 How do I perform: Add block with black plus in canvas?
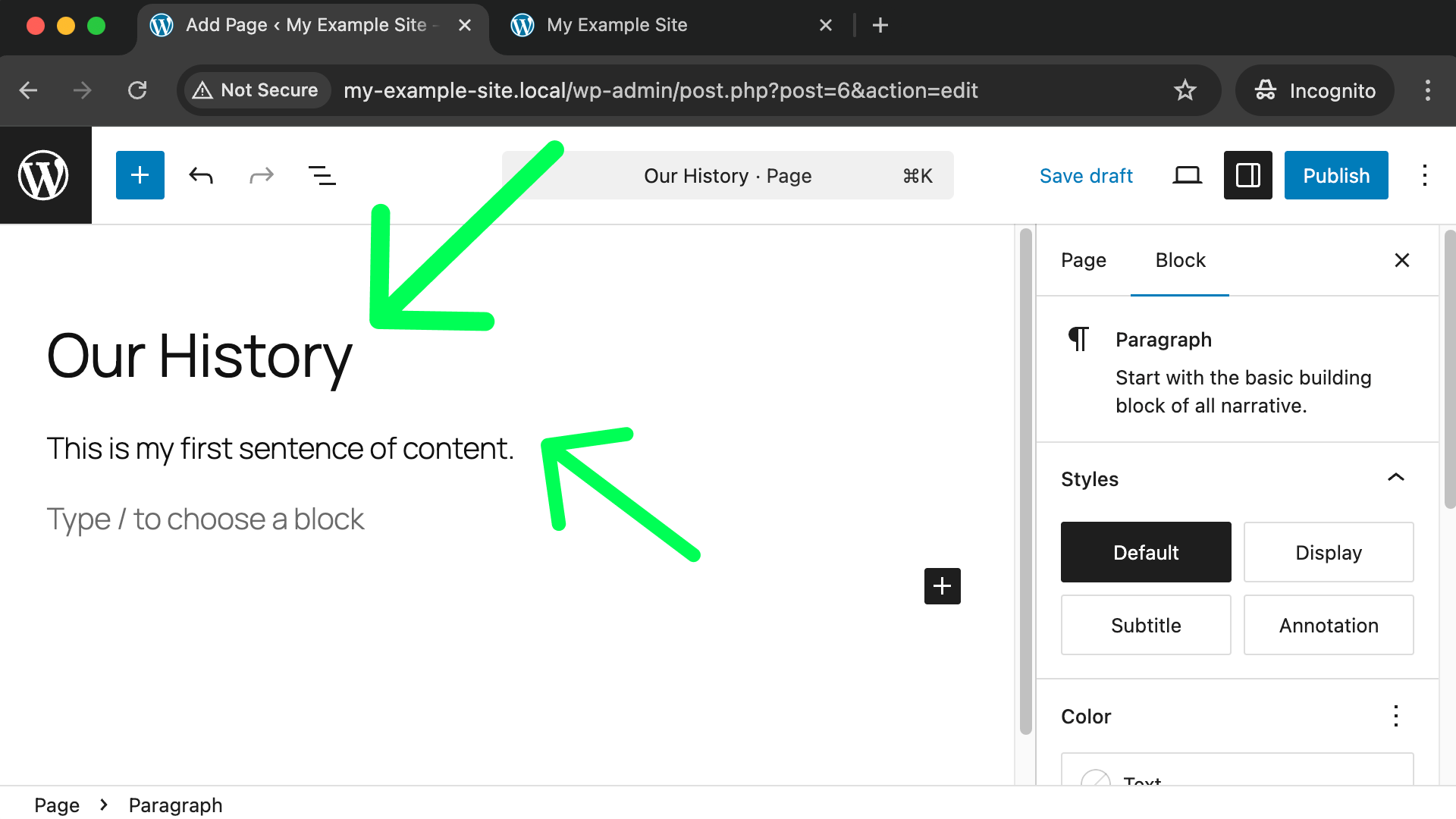[x=942, y=586]
